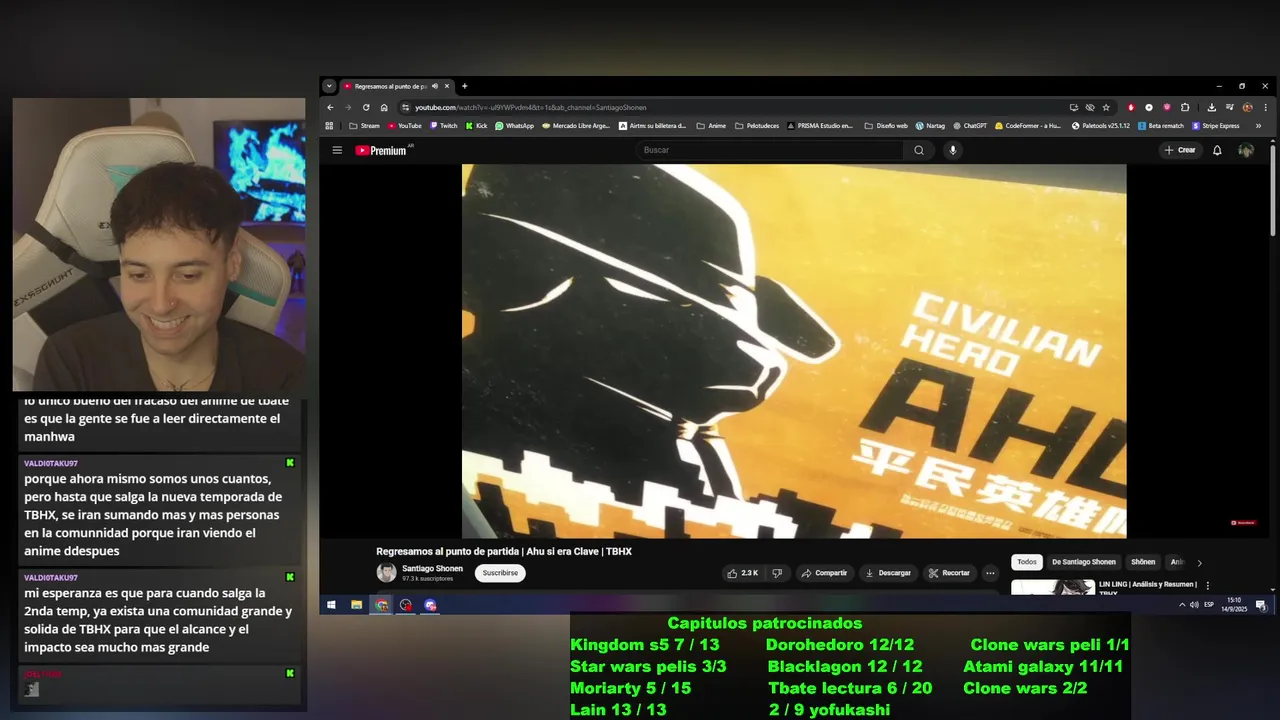Click the YouTube page vertical scrollbar
1280x720 pixels.
tap(1272, 190)
